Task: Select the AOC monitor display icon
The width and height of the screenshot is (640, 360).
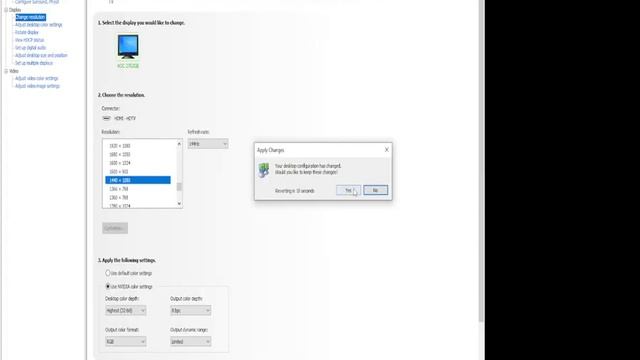Action: [128, 47]
